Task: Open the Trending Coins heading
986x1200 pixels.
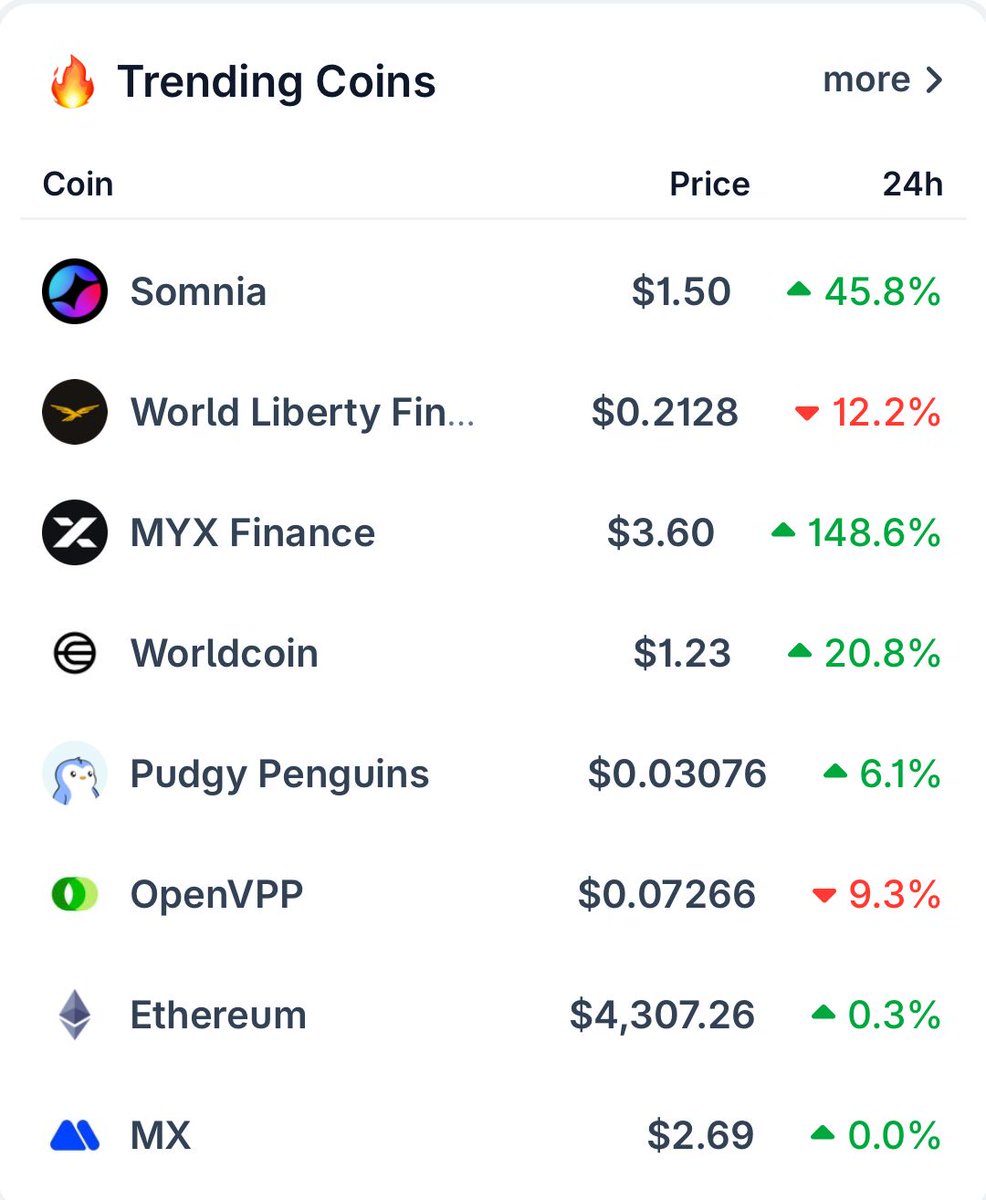Action: (277, 81)
